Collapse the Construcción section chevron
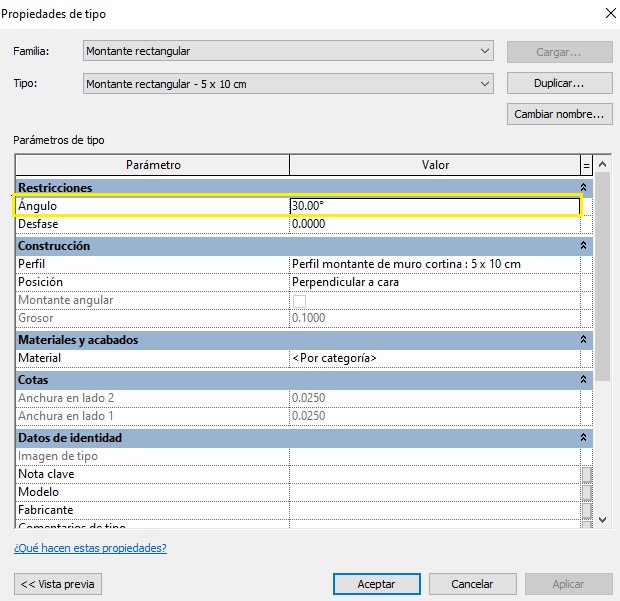620x601 pixels. [583, 246]
